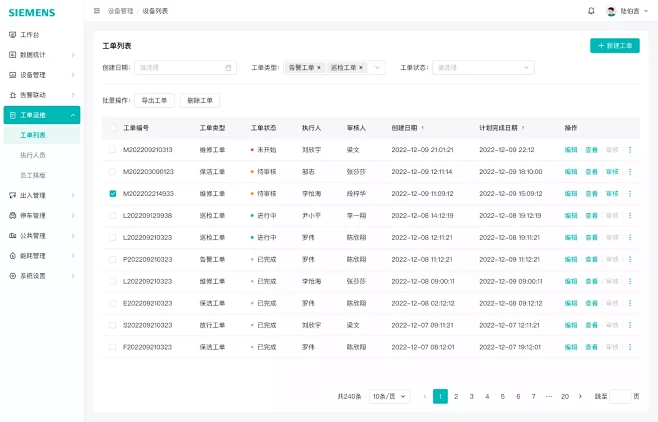This screenshot has width=658, height=422.
Task: Click 查看 link for row M202202214933
Action: (591, 194)
